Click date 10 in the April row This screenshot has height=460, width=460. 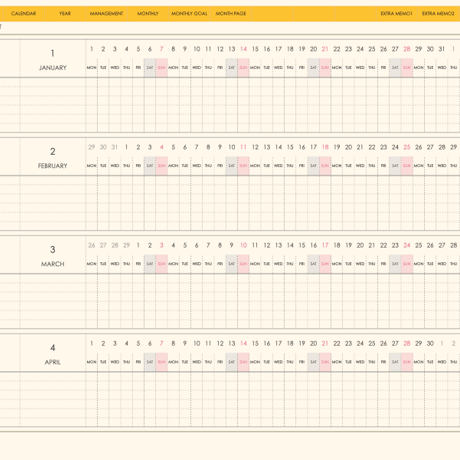pos(197,343)
